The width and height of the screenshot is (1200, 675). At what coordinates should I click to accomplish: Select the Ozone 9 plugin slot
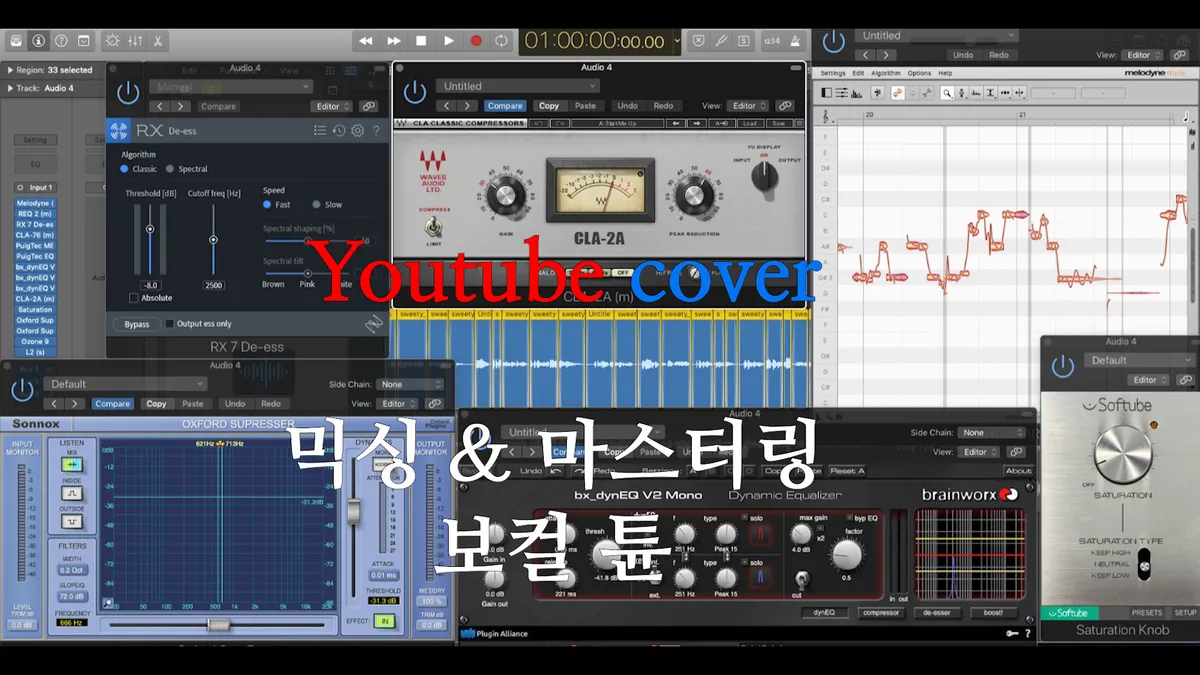click(x=35, y=341)
